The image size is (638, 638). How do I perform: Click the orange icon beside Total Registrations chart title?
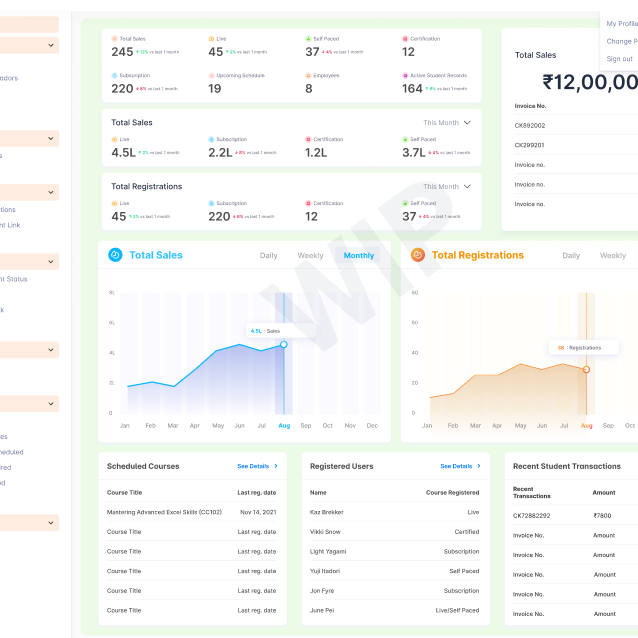click(x=418, y=255)
